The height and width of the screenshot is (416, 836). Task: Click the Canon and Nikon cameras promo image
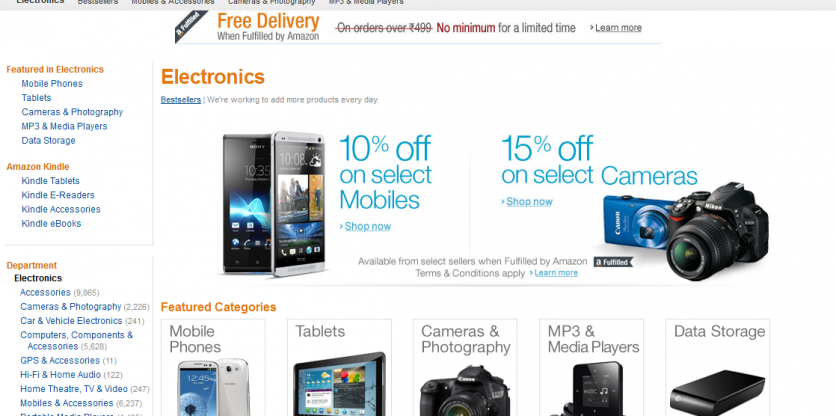coord(686,232)
